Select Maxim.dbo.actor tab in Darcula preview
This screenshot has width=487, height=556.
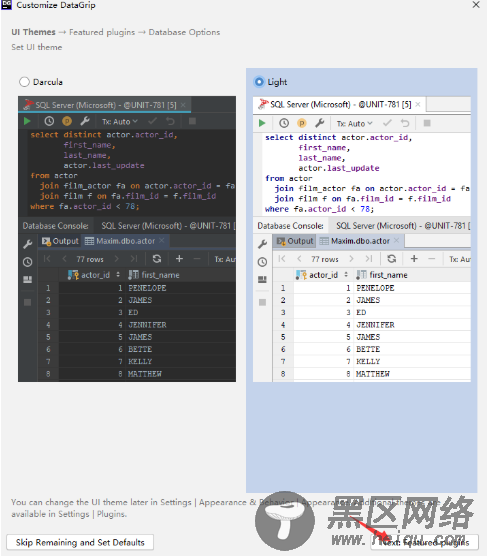(125, 241)
